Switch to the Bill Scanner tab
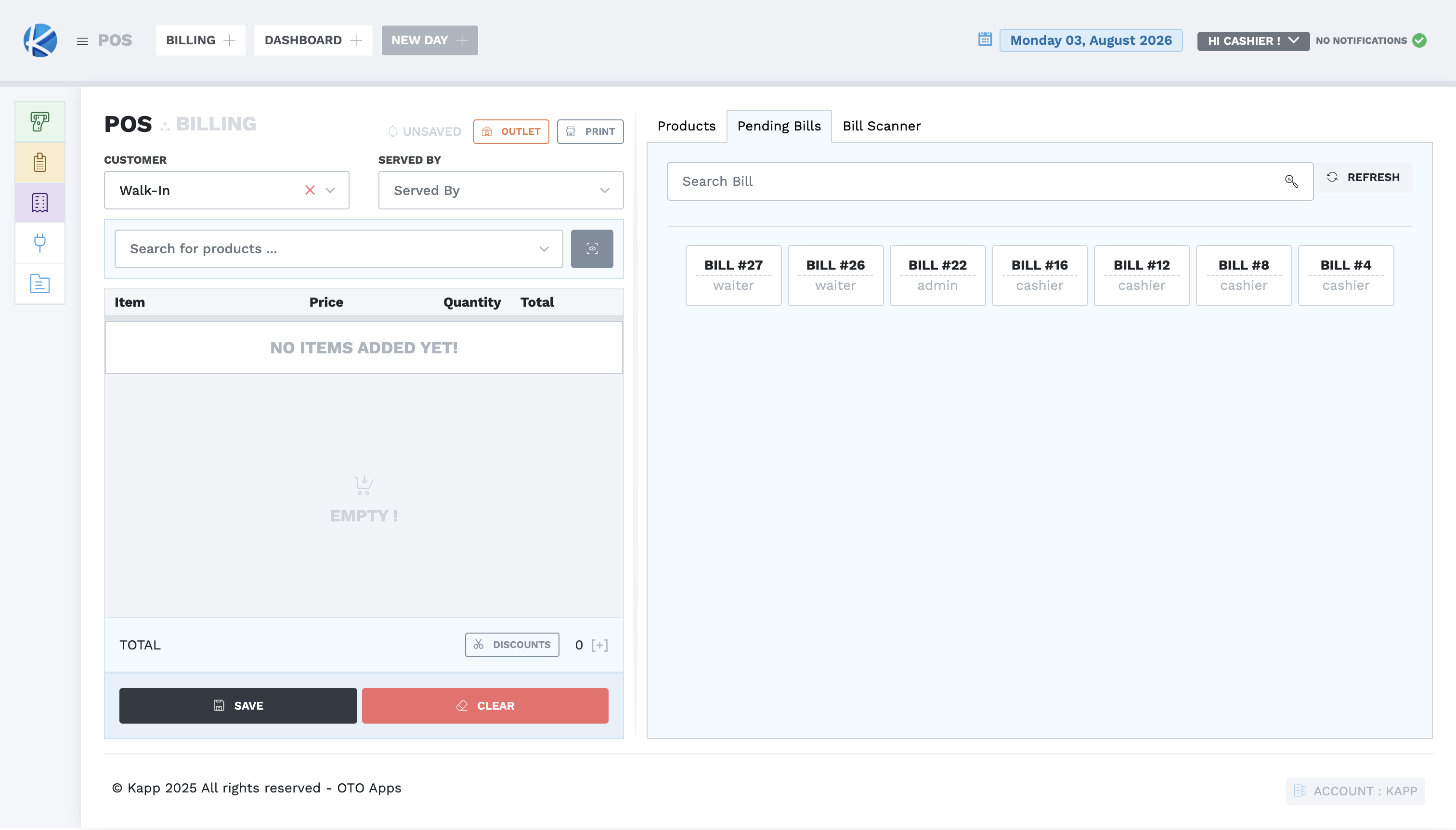Viewport: 1456px width, 830px height. [882, 126]
